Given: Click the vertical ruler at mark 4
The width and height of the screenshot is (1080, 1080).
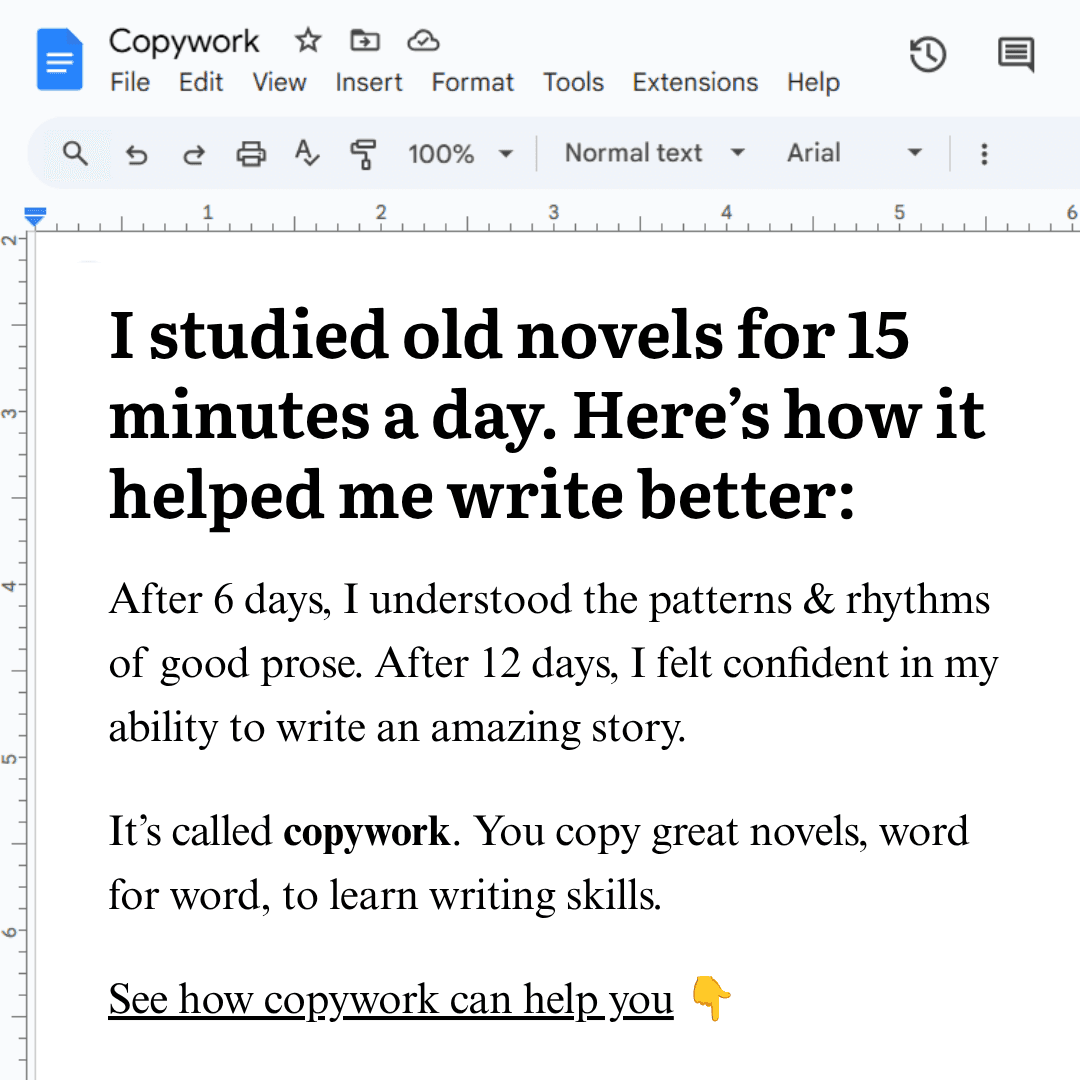Looking at the screenshot, I should [9, 585].
